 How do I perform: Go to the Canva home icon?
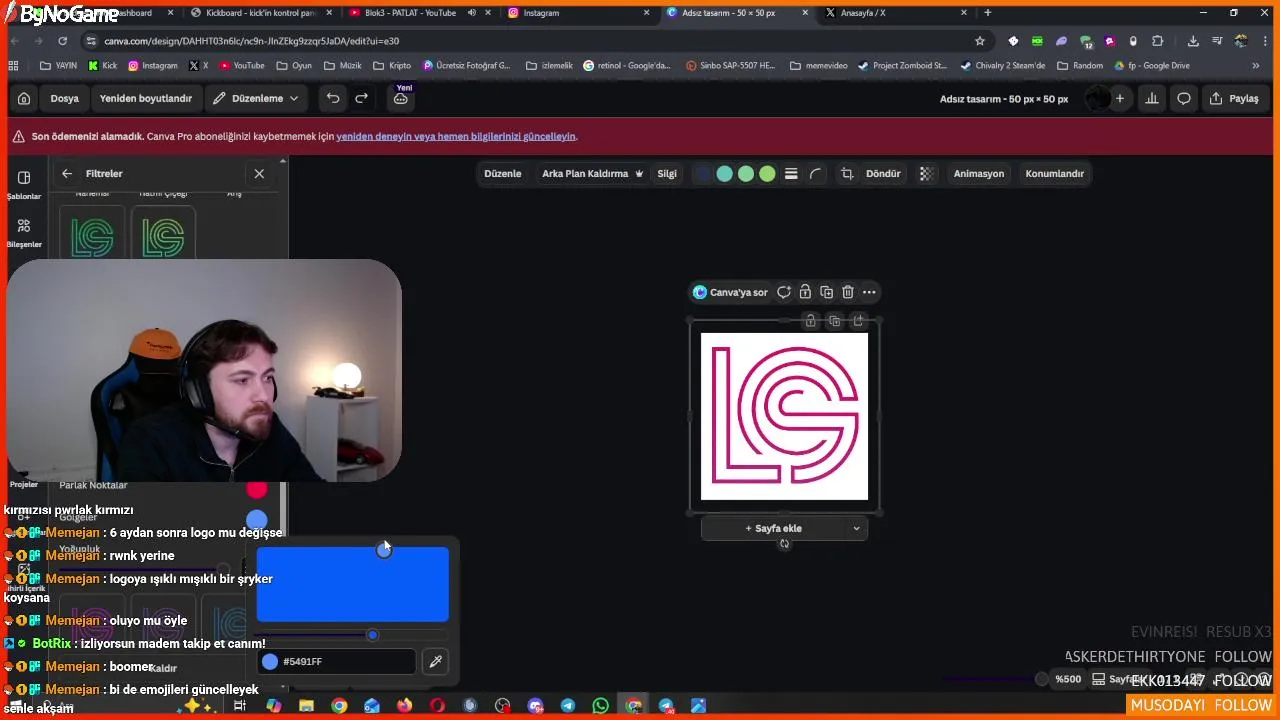click(24, 98)
